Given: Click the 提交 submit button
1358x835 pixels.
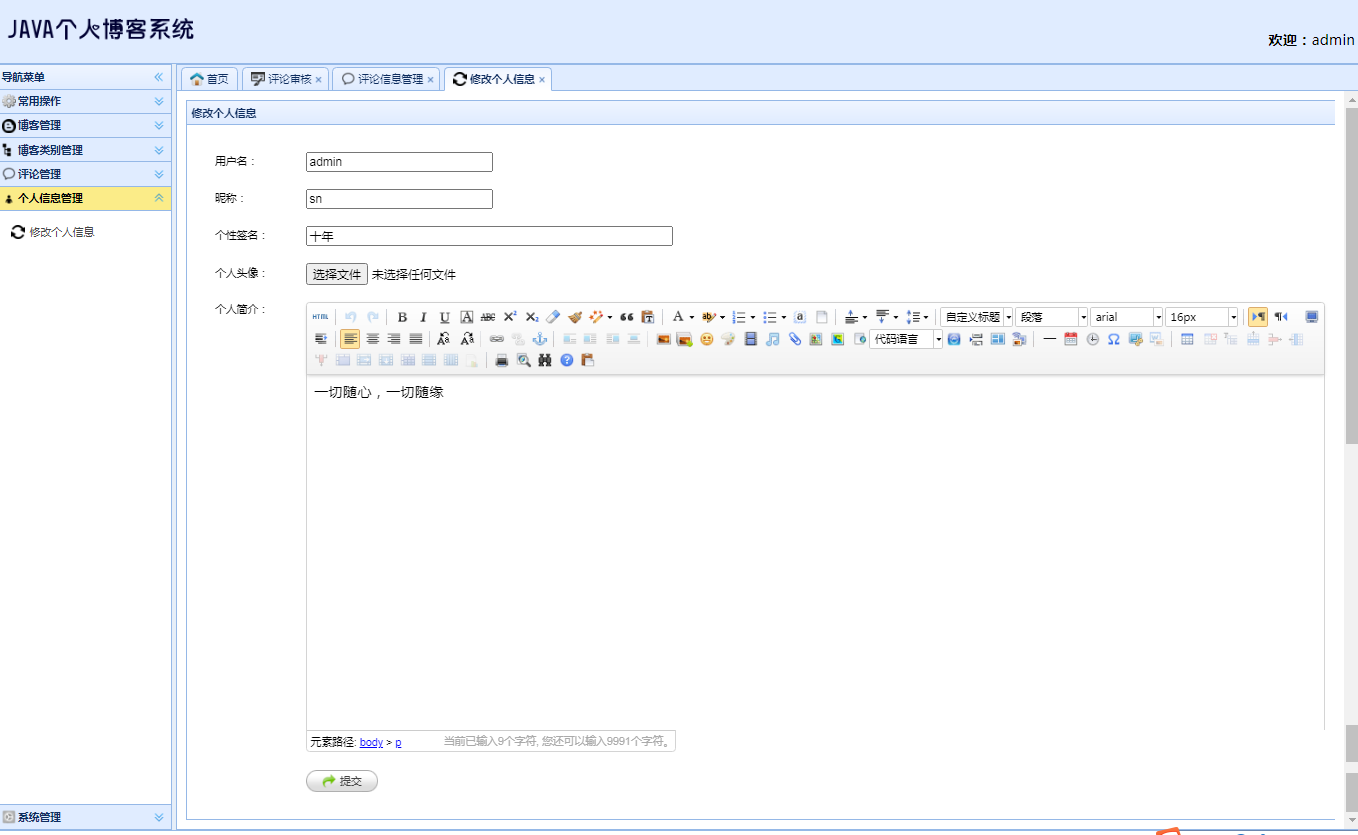Looking at the screenshot, I should coord(342,781).
